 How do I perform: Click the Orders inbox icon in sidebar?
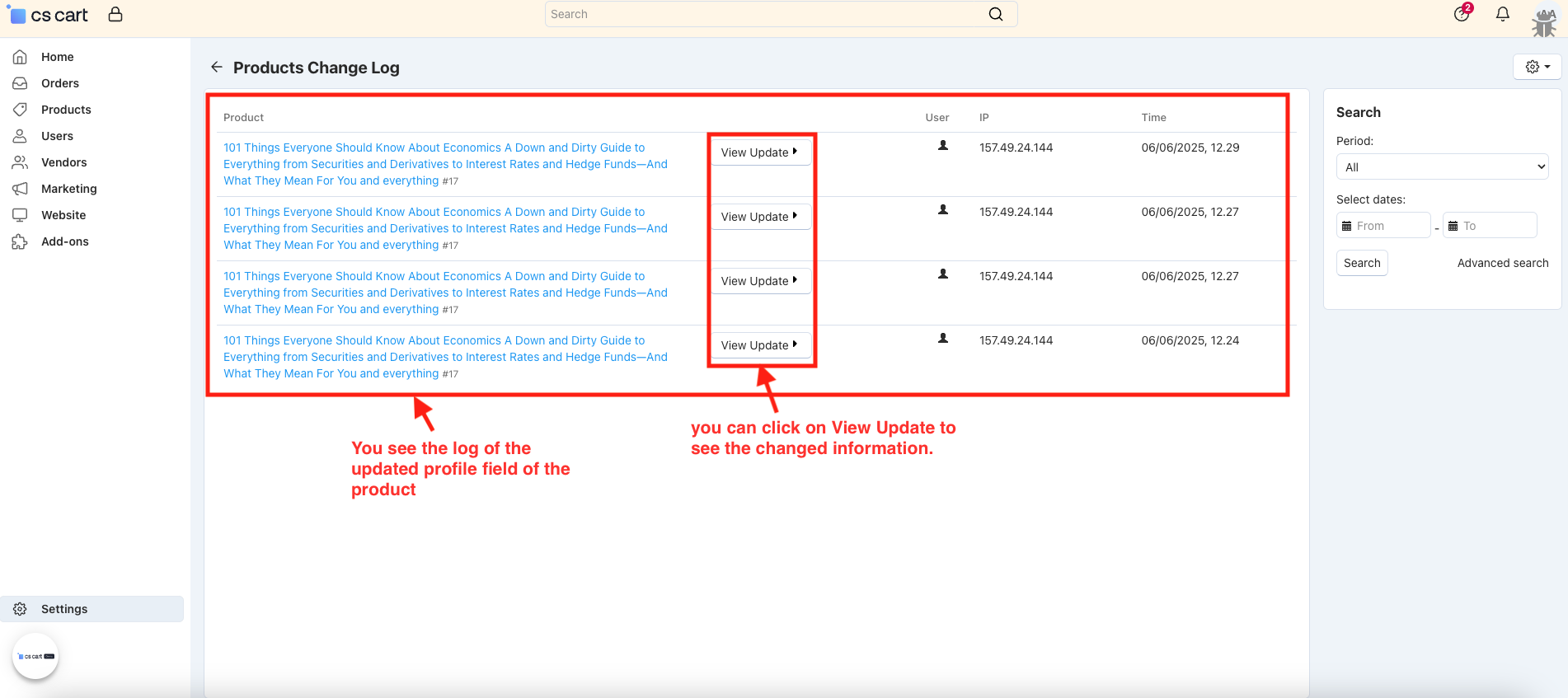click(20, 83)
